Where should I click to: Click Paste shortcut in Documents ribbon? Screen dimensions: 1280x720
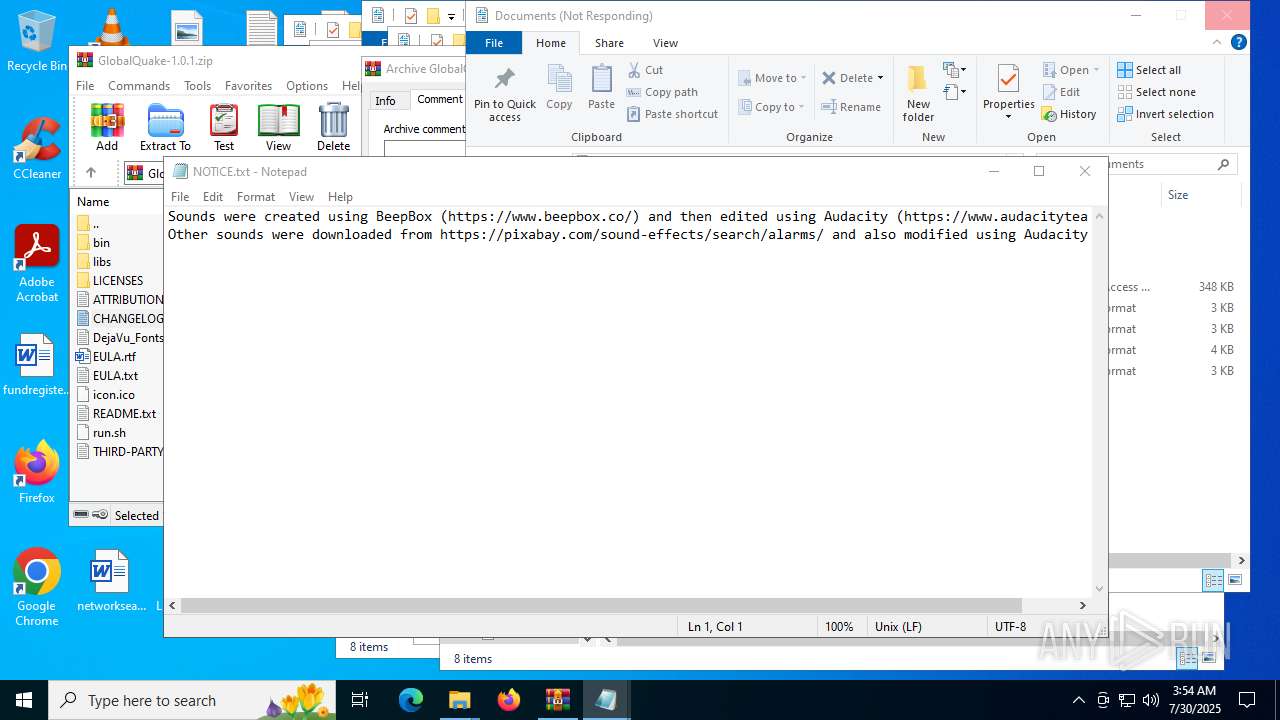(672, 114)
